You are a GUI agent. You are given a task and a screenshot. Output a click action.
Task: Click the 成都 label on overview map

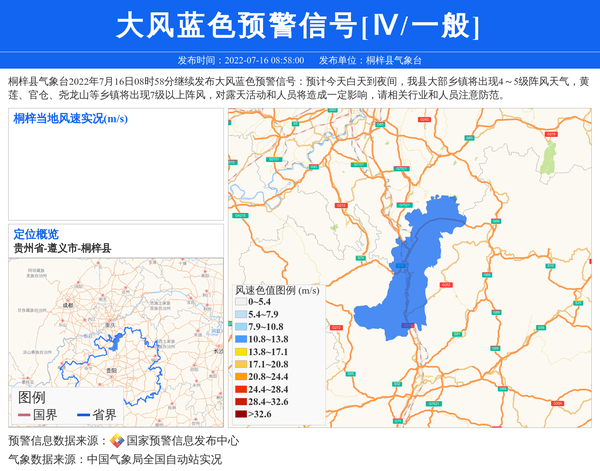pyautogui.click(x=68, y=305)
